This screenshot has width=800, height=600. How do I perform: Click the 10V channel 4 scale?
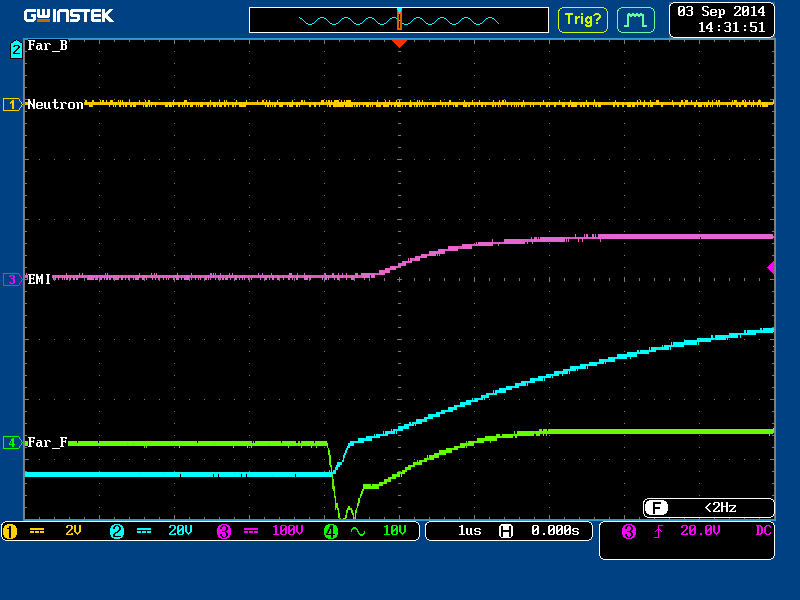pyautogui.click(x=394, y=531)
